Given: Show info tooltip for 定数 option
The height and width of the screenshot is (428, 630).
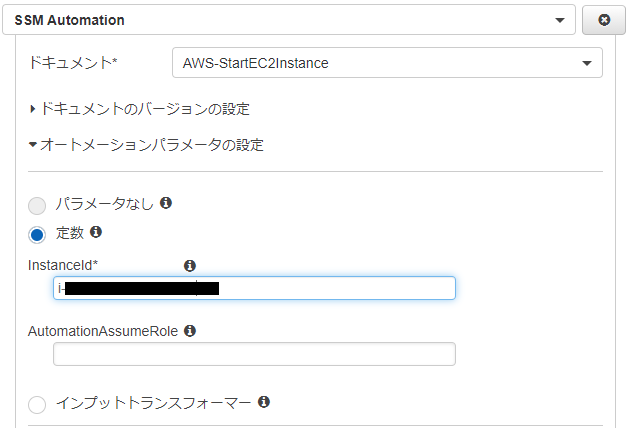Looking at the screenshot, I should (96, 232).
